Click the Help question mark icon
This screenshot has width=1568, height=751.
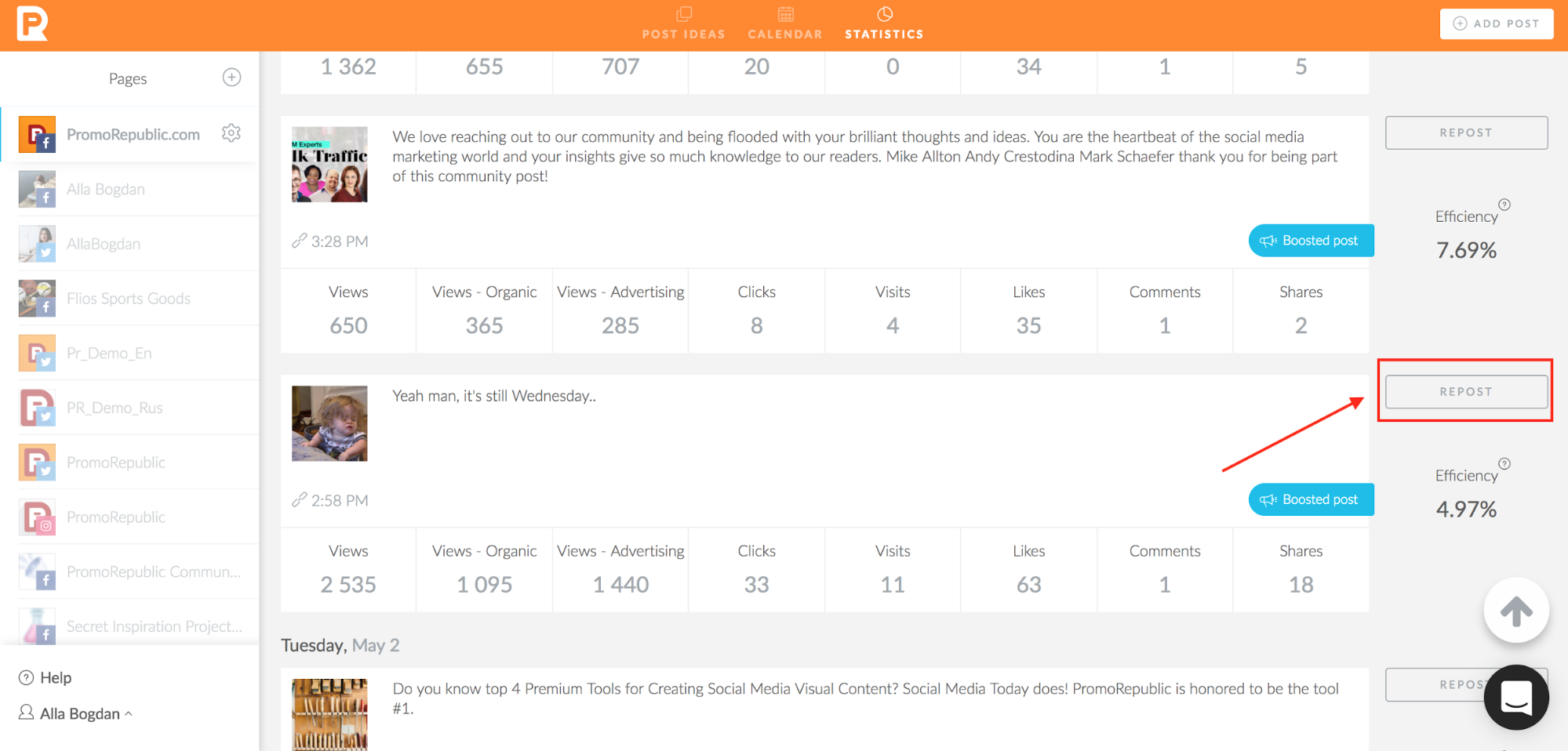pos(26,677)
